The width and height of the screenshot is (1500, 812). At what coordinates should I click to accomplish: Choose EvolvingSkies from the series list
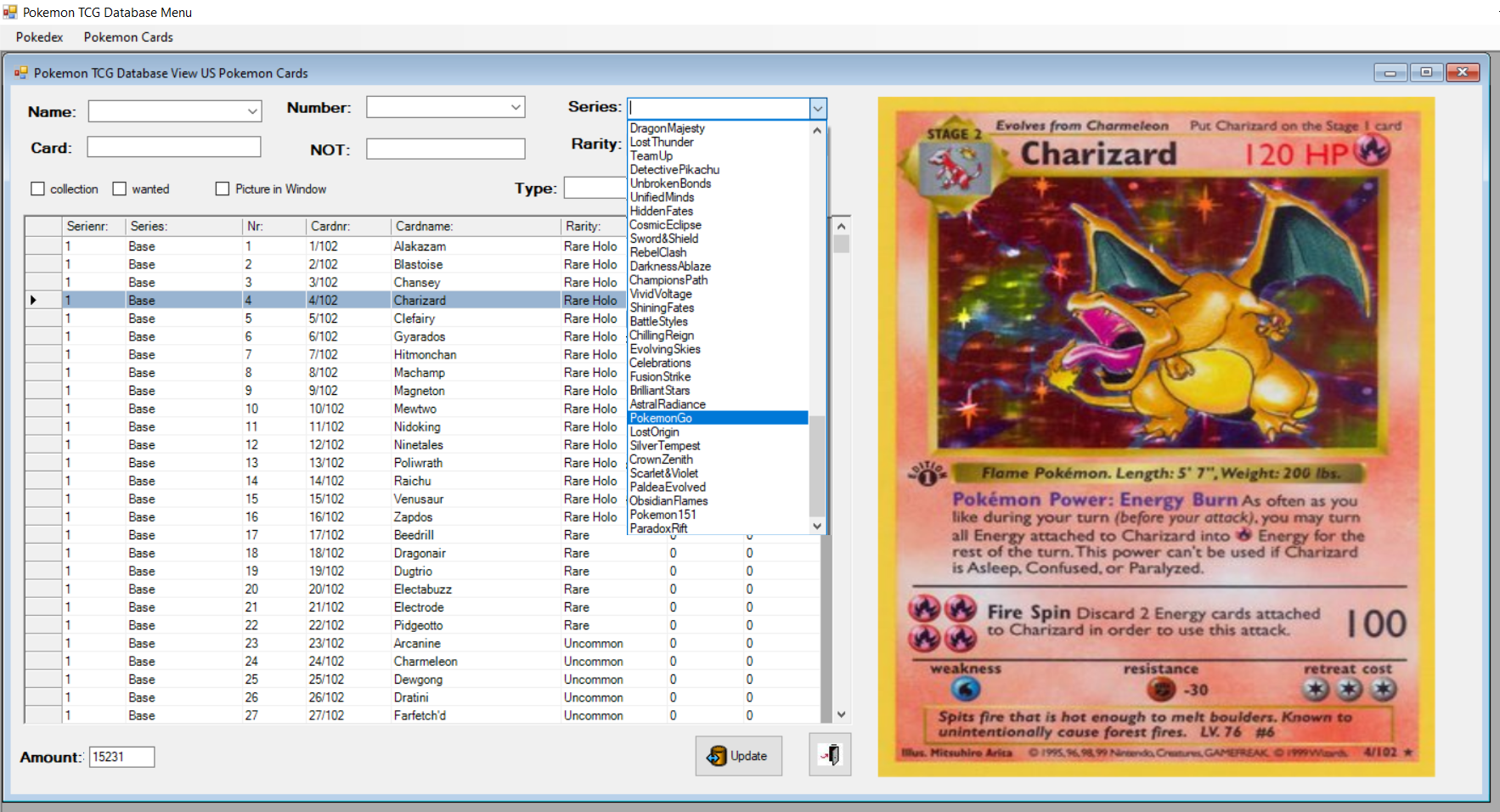pyautogui.click(x=718, y=349)
